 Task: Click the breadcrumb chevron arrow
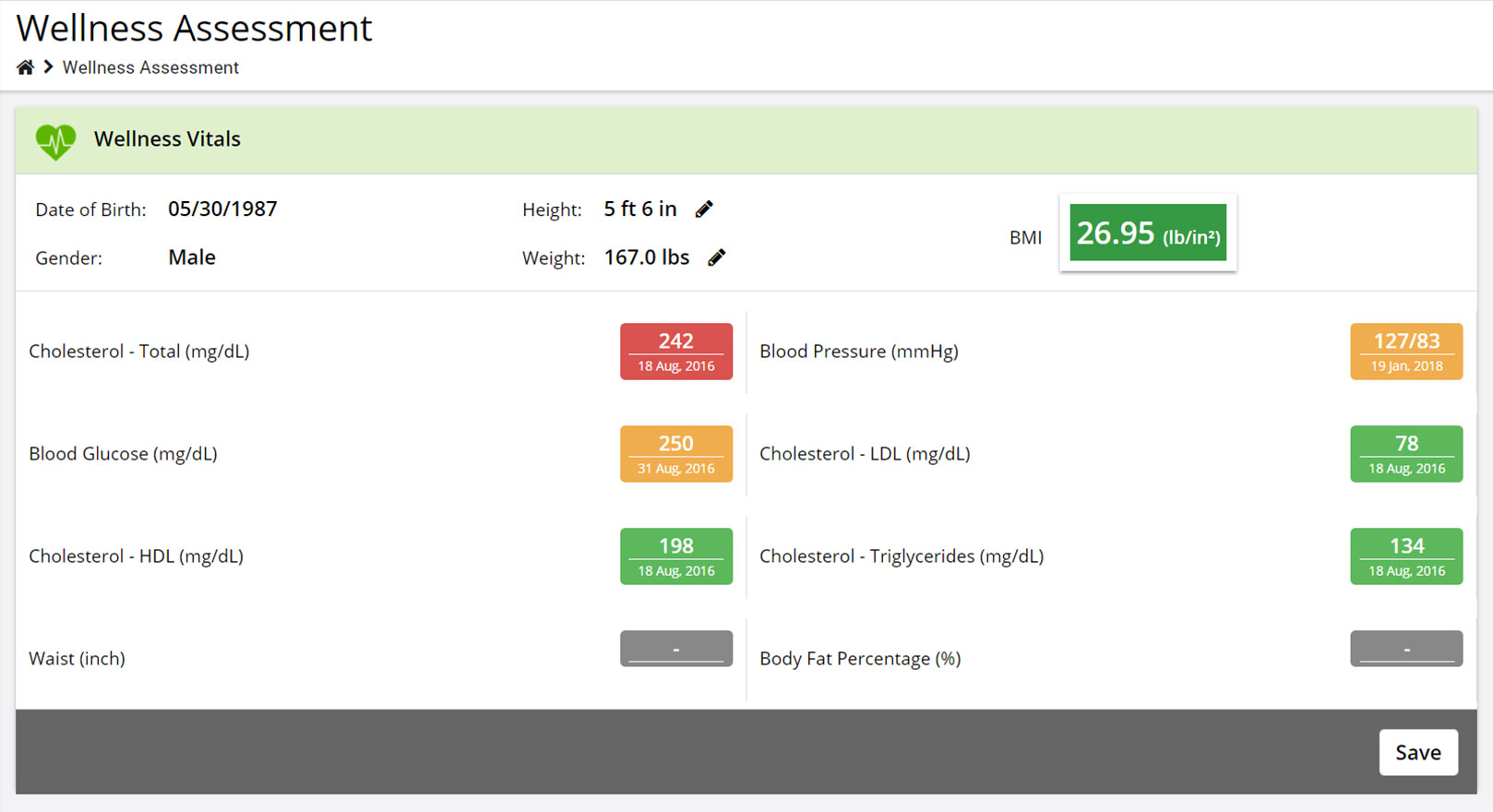pyautogui.click(x=48, y=67)
